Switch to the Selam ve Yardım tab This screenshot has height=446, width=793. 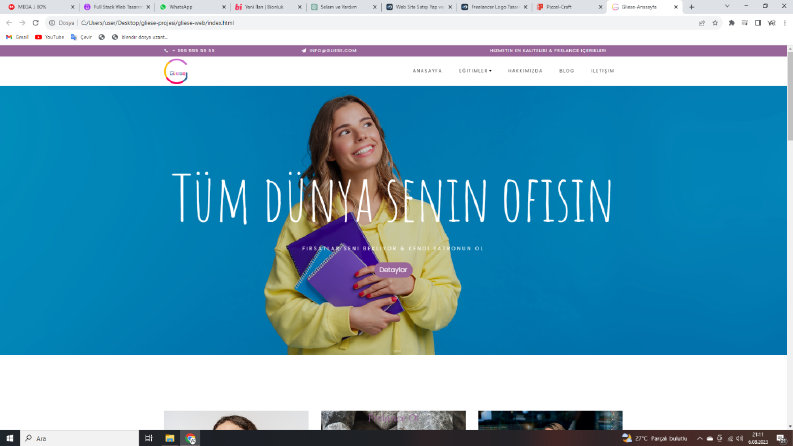344,7
